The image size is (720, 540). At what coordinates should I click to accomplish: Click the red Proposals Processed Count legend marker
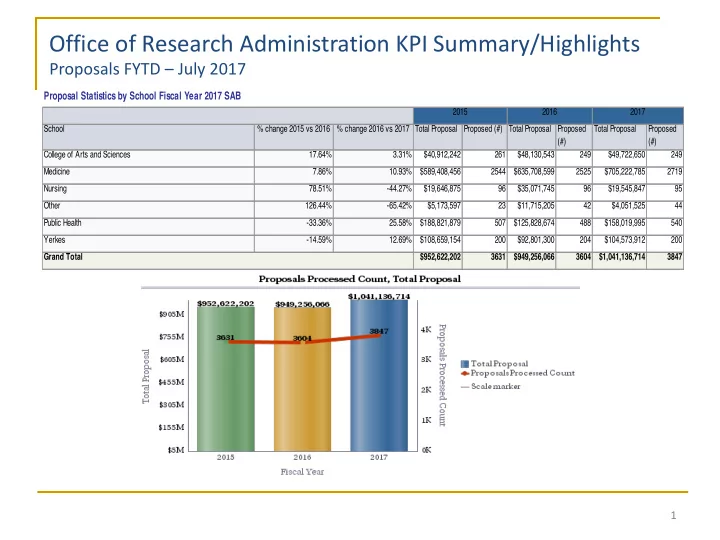click(x=465, y=373)
